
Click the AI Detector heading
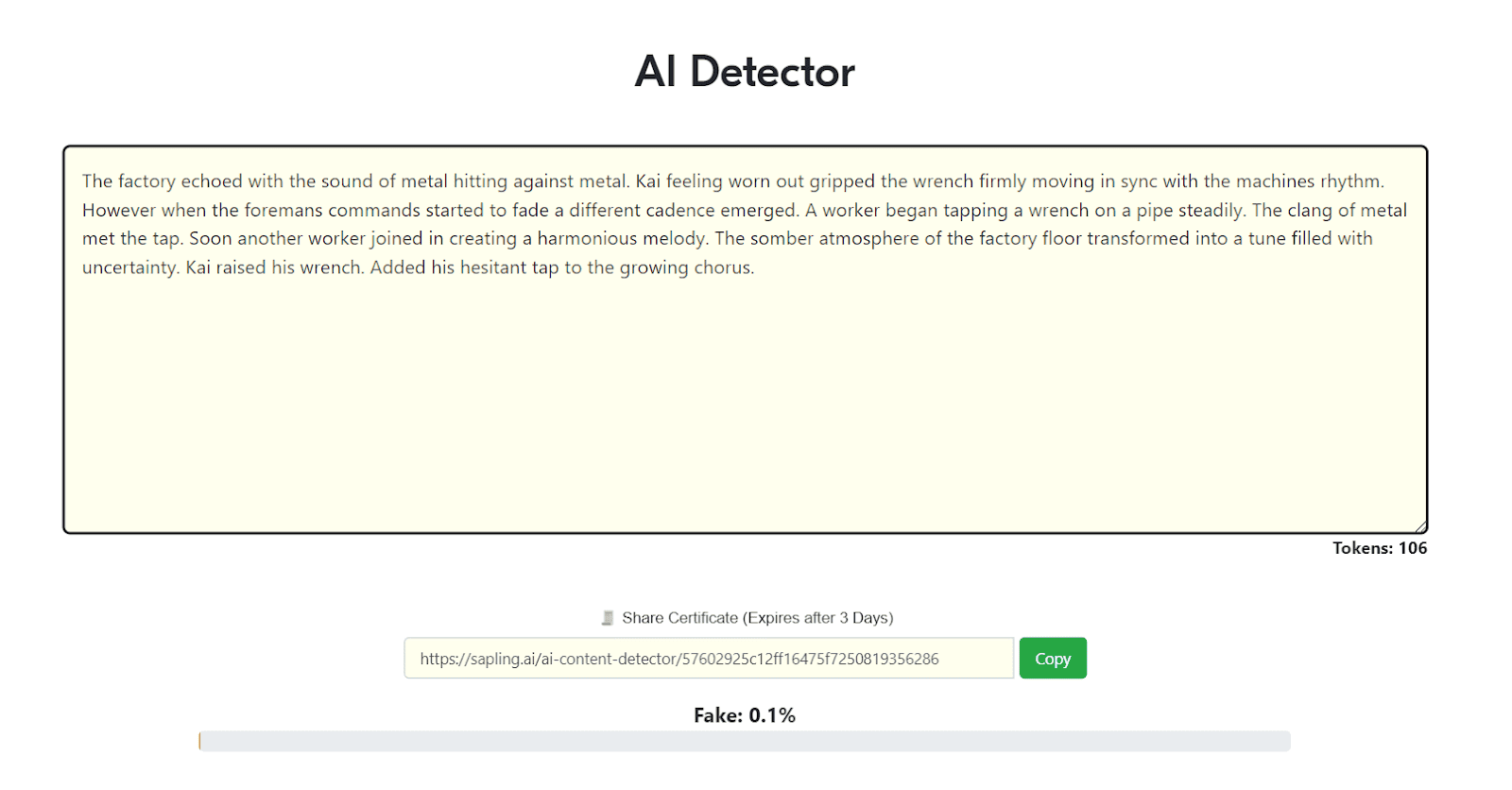(745, 72)
